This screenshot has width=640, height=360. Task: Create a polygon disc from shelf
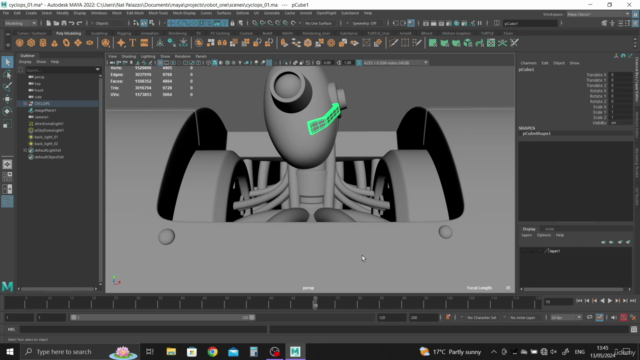[90, 43]
